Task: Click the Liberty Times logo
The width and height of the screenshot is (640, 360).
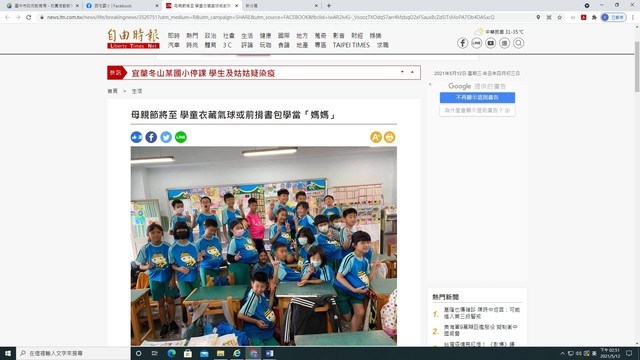Action: pyautogui.click(x=133, y=39)
